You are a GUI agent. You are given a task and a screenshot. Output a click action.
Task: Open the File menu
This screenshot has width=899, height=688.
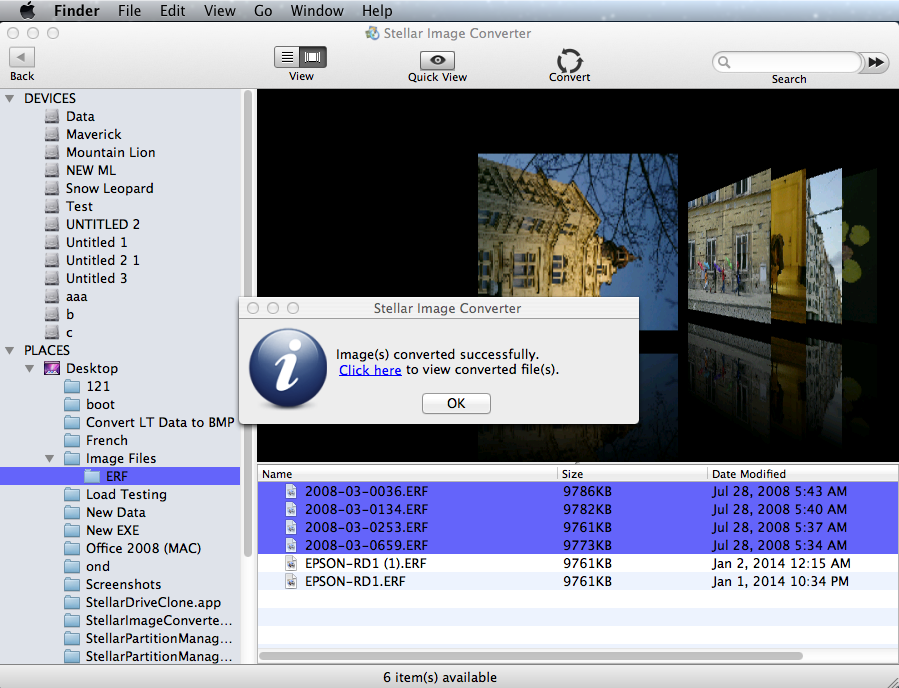pos(130,10)
